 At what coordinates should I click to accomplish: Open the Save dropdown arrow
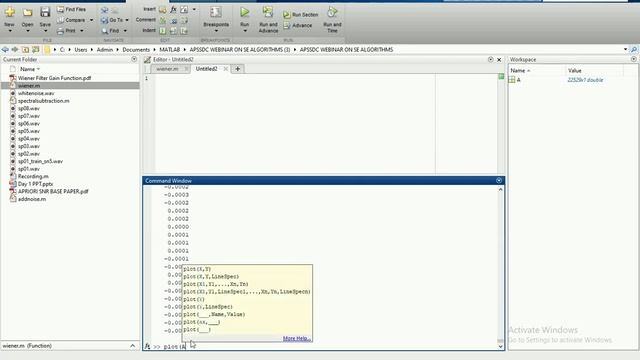(x=45, y=31)
